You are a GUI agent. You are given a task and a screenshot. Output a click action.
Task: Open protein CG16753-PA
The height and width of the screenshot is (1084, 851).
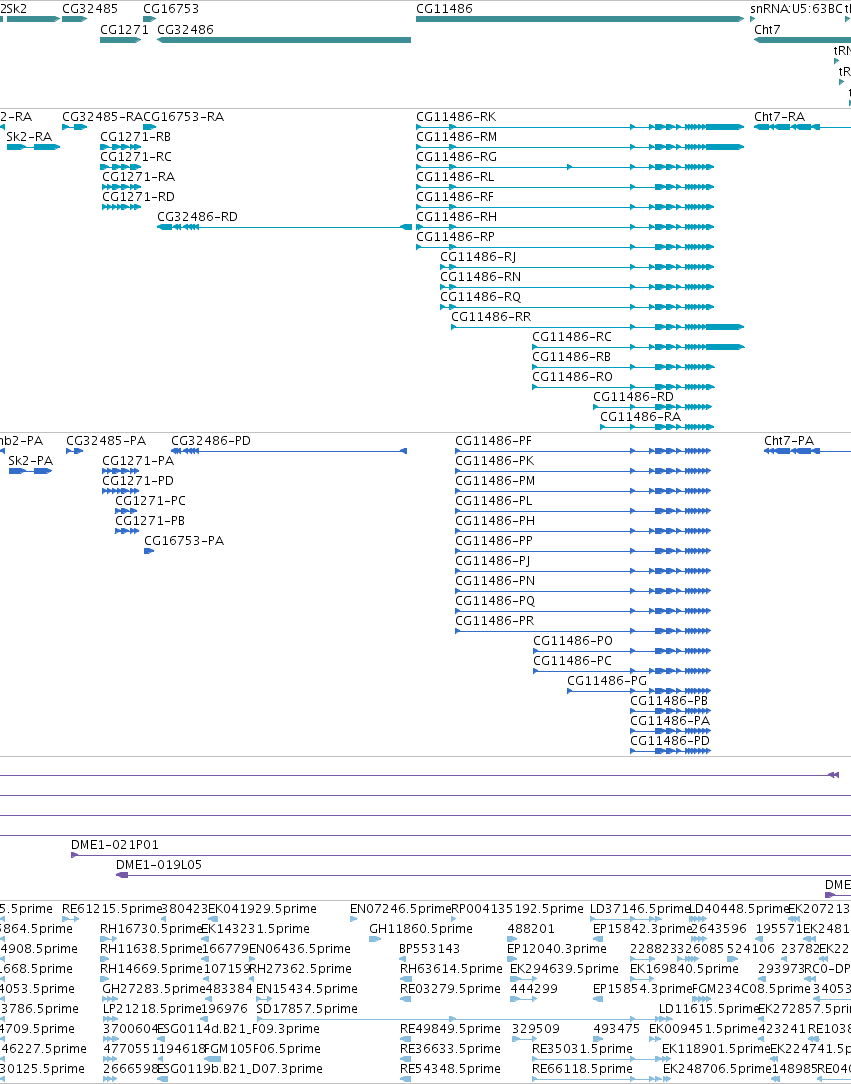click(184, 541)
